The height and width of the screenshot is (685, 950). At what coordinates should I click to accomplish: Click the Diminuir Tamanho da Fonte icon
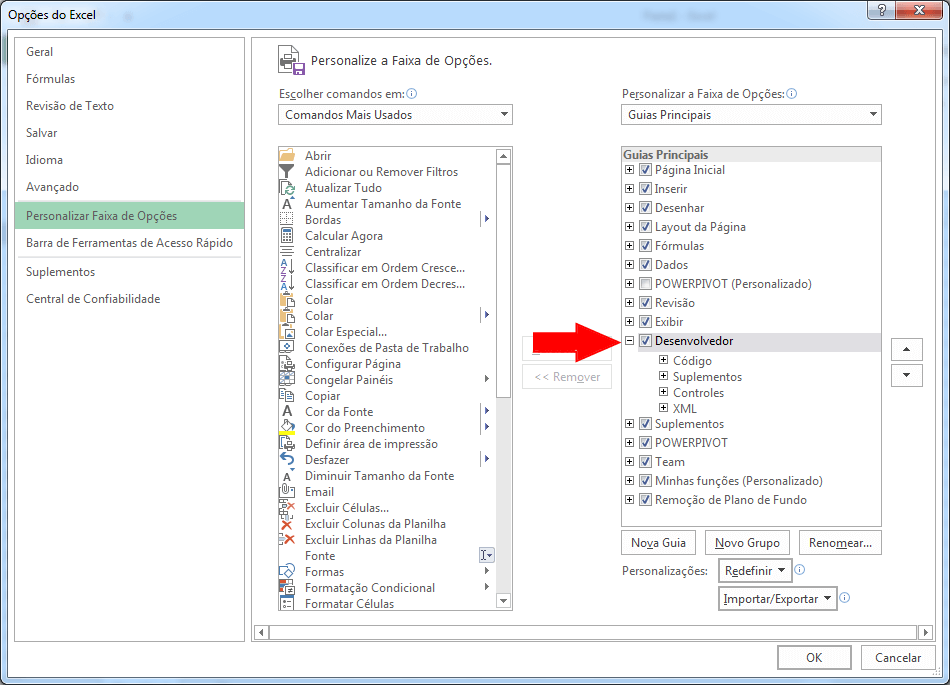pos(287,475)
